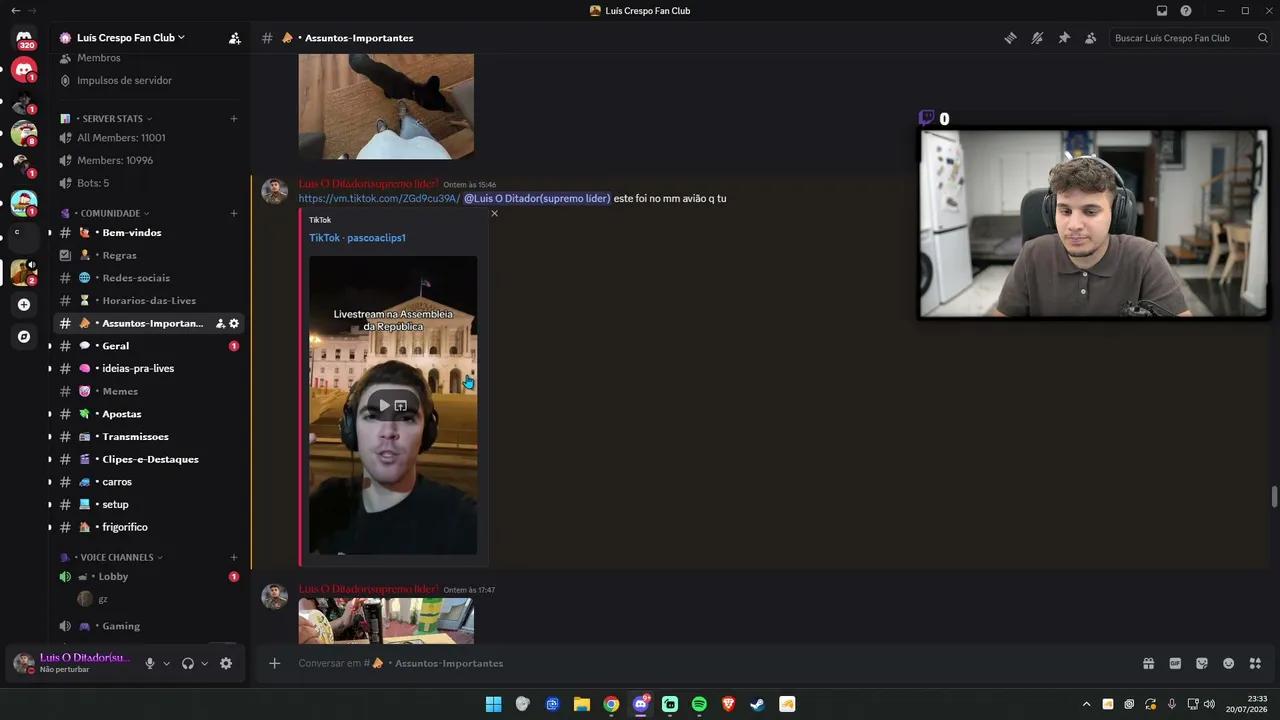Open the frigorifico channel
1280x720 pixels.
pyautogui.click(x=148, y=527)
